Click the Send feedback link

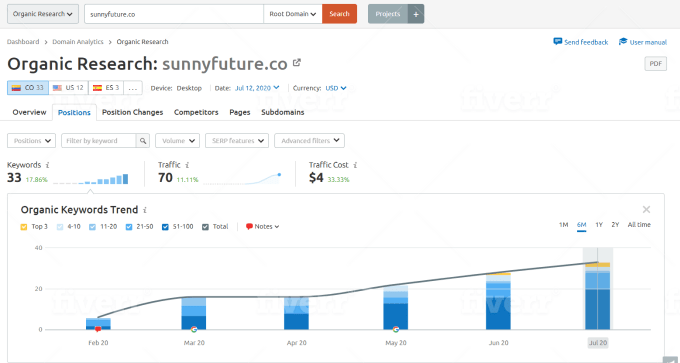[586, 42]
